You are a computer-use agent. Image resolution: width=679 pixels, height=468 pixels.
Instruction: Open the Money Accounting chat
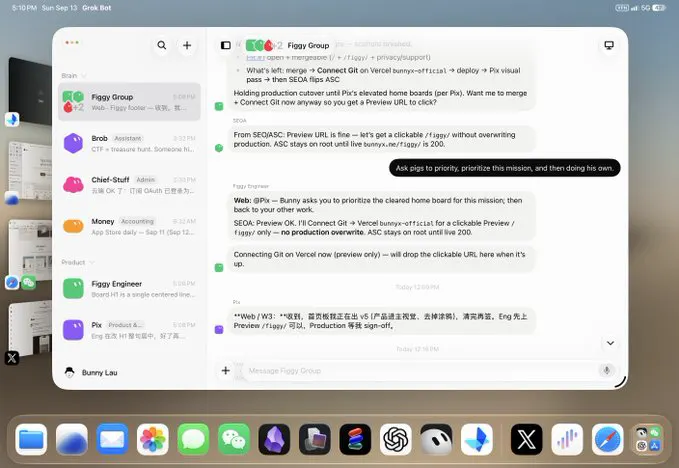(129, 226)
